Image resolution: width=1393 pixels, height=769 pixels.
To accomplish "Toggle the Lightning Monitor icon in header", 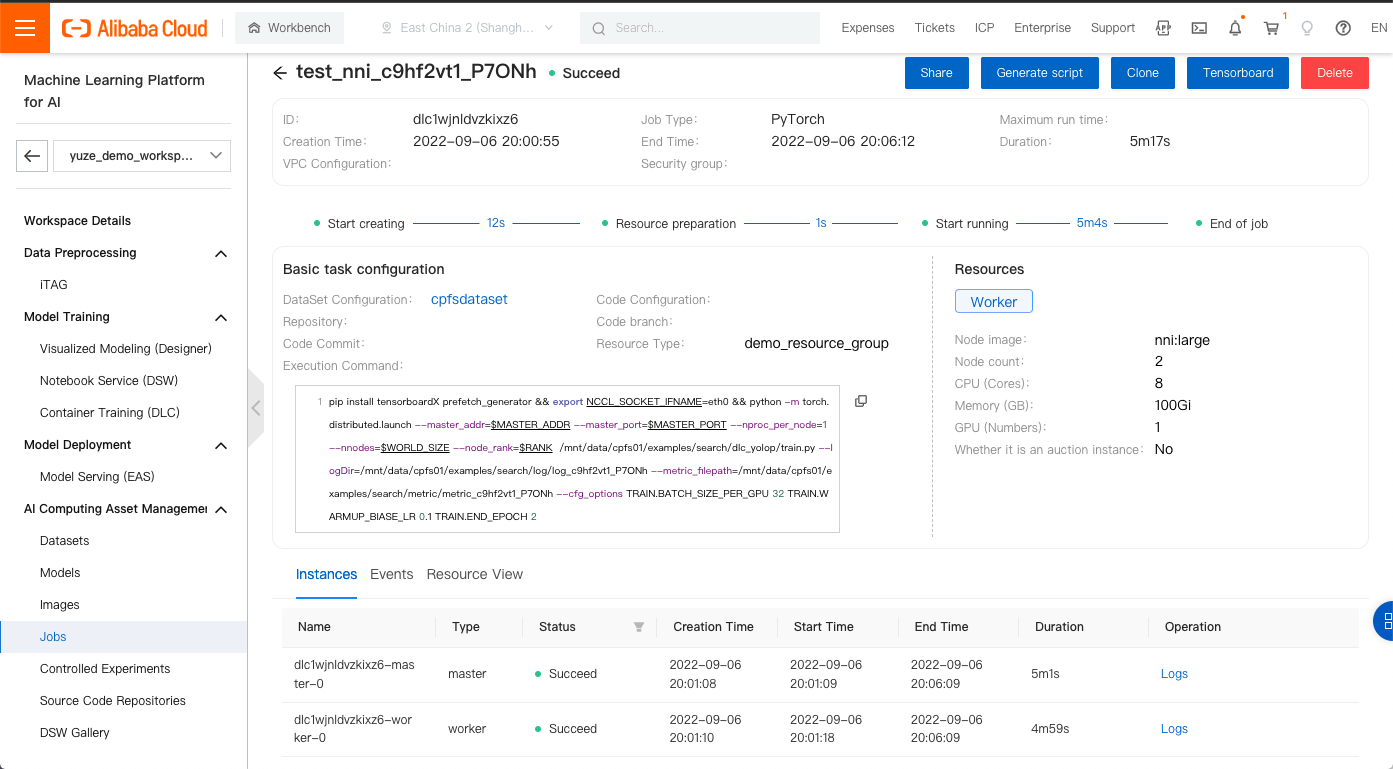I will (1307, 27).
